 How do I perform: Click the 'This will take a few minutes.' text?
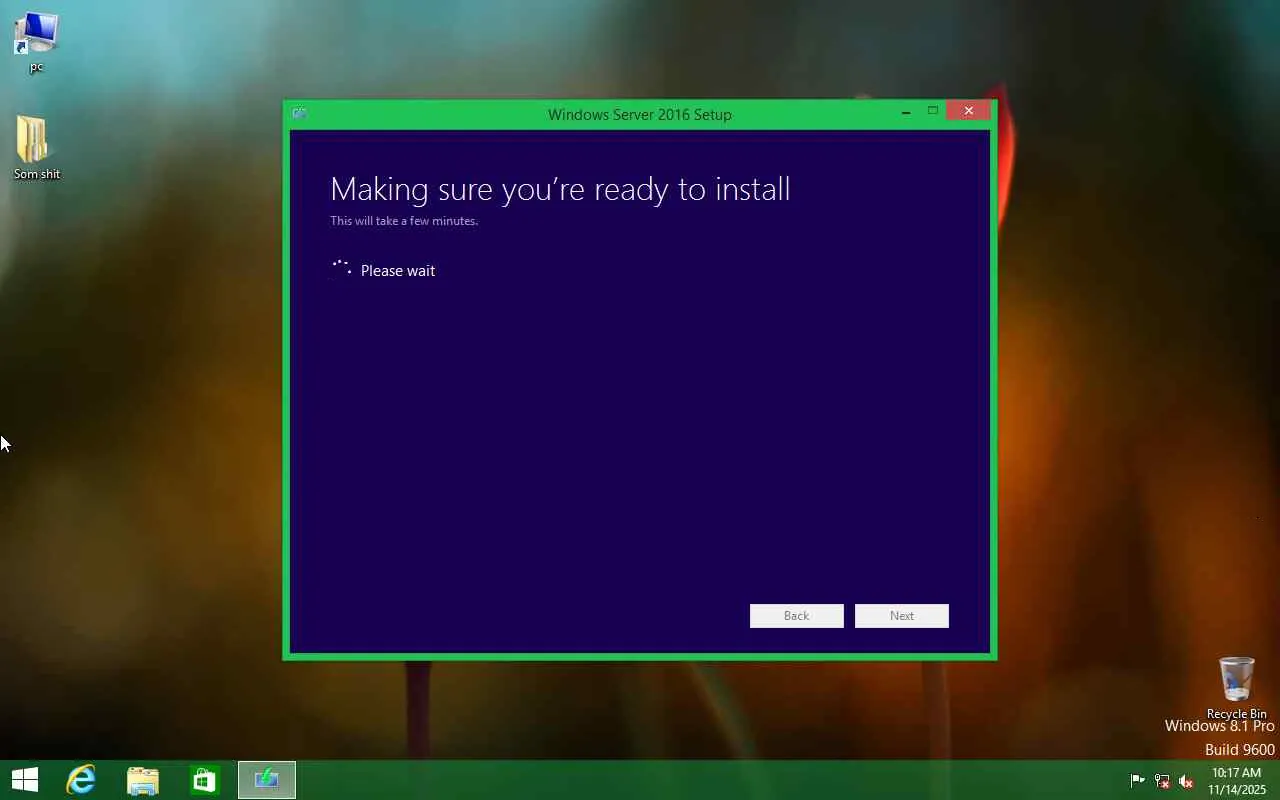(x=404, y=221)
